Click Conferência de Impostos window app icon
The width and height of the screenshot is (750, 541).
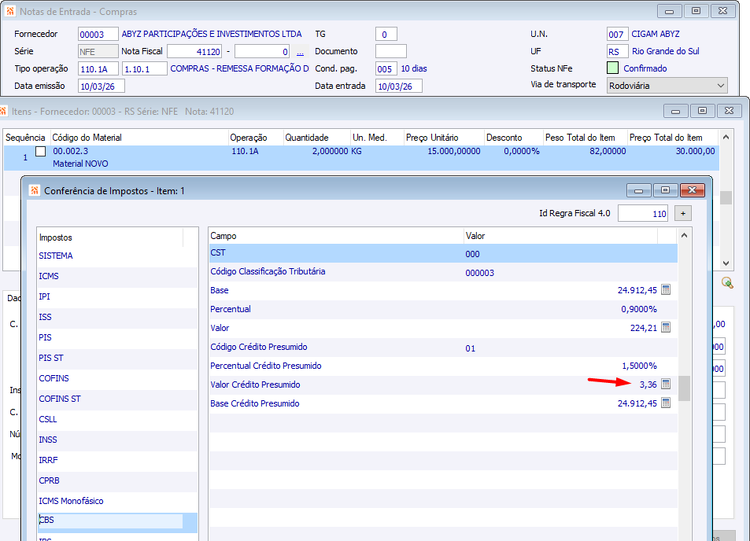point(34,190)
